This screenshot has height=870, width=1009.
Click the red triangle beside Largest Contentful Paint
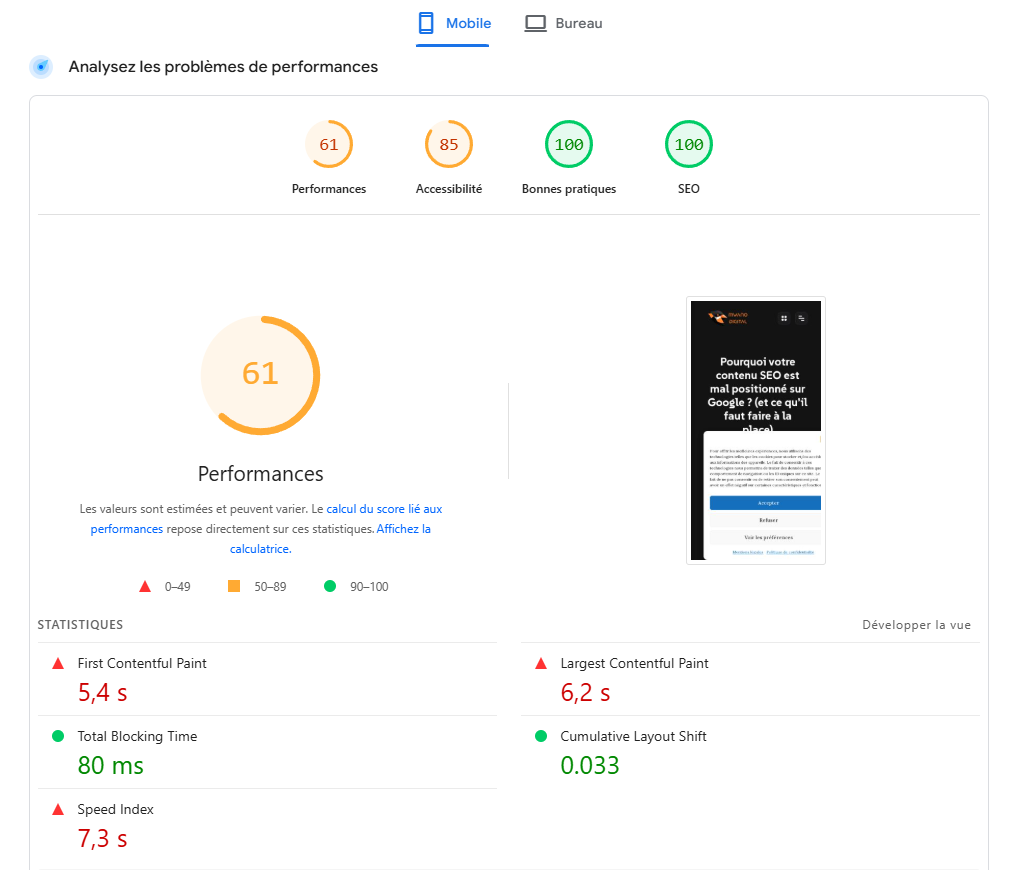click(542, 662)
